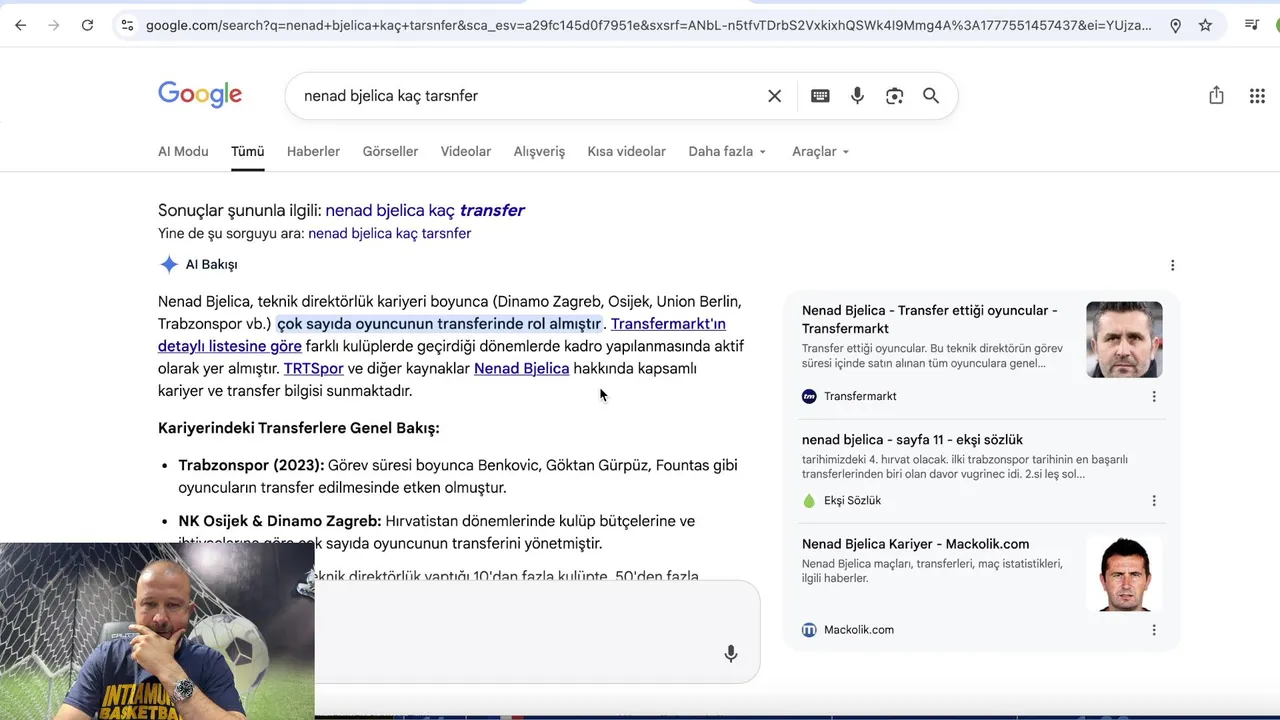Click the Transfermarkt favicon
Screen dimensions: 1280x720
(x=809, y=397)
